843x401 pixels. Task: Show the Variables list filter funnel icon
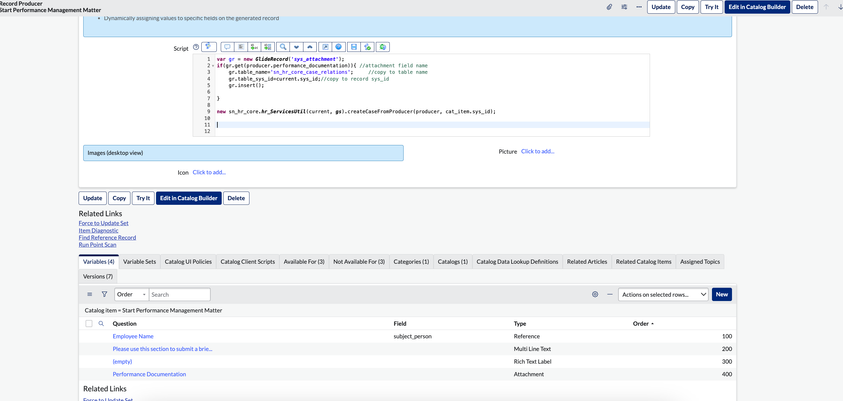104,295
